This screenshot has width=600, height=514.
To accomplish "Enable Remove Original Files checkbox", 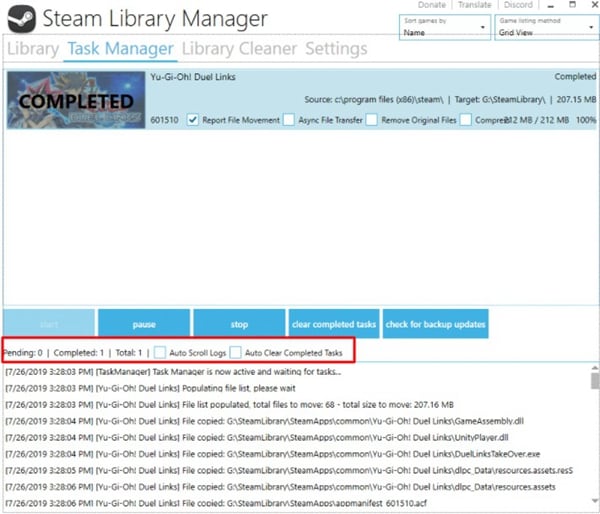I will 371,120.
